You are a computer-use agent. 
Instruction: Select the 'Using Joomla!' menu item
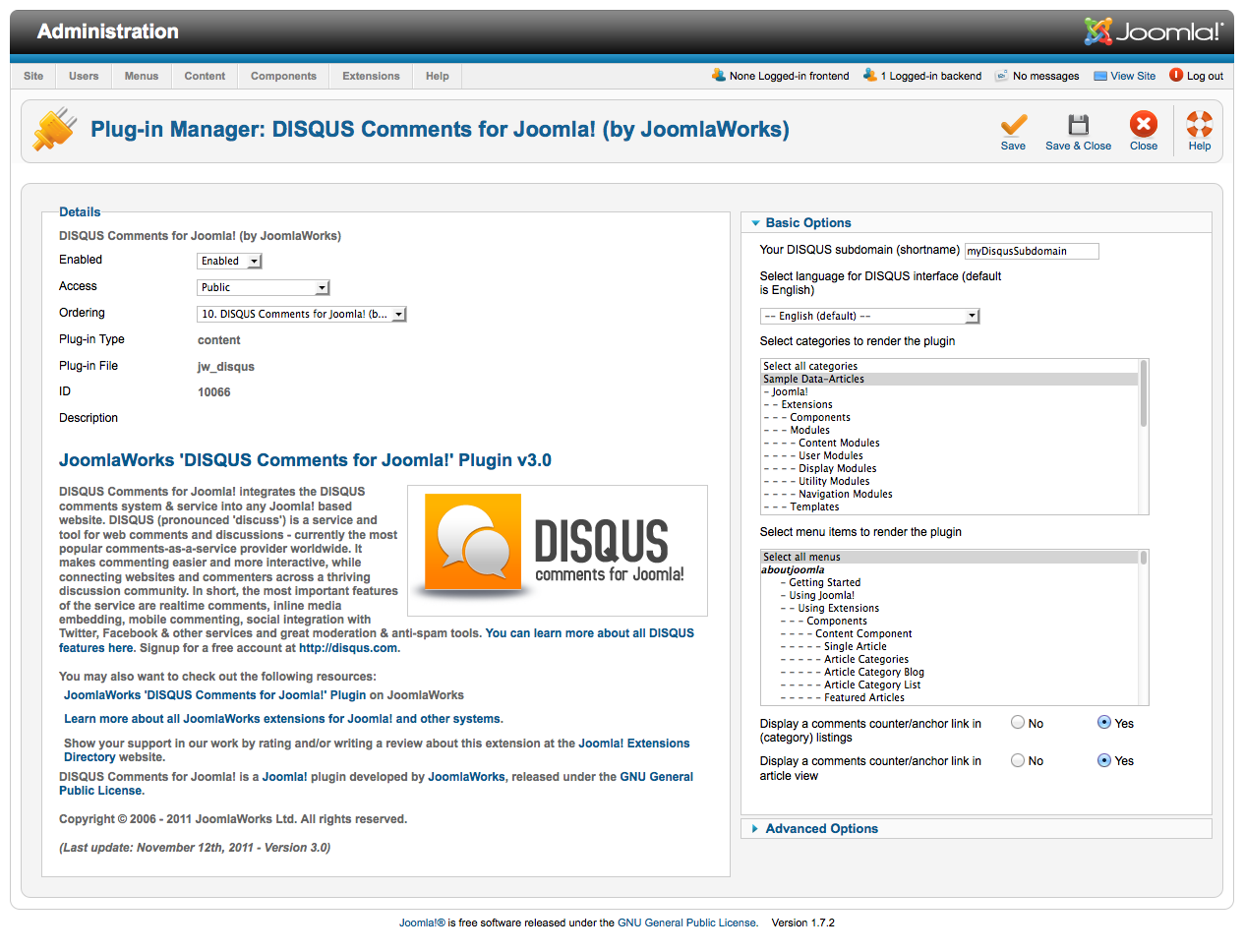[x=949, y=595]
